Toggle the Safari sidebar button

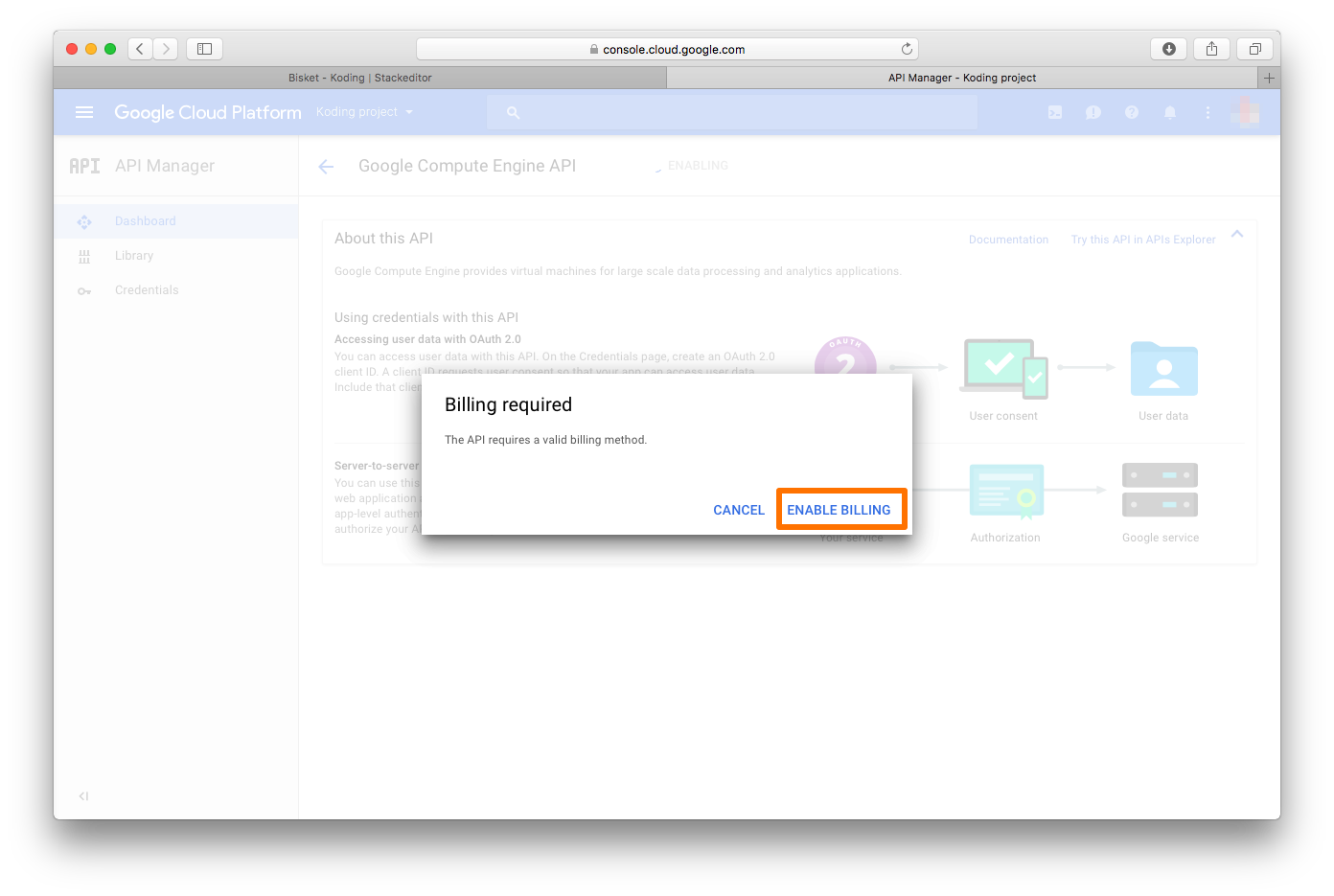[204, 49]
